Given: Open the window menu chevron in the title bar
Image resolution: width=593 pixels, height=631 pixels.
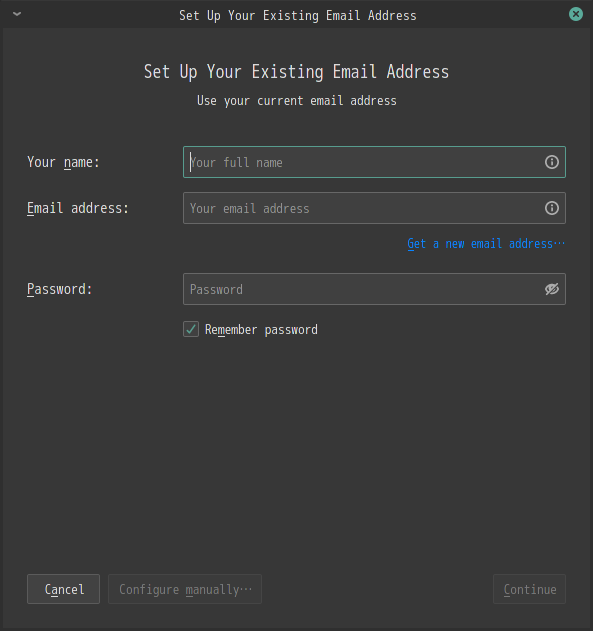Looking at the screenshot, I should pyautogui.click(x=17, y=14).
